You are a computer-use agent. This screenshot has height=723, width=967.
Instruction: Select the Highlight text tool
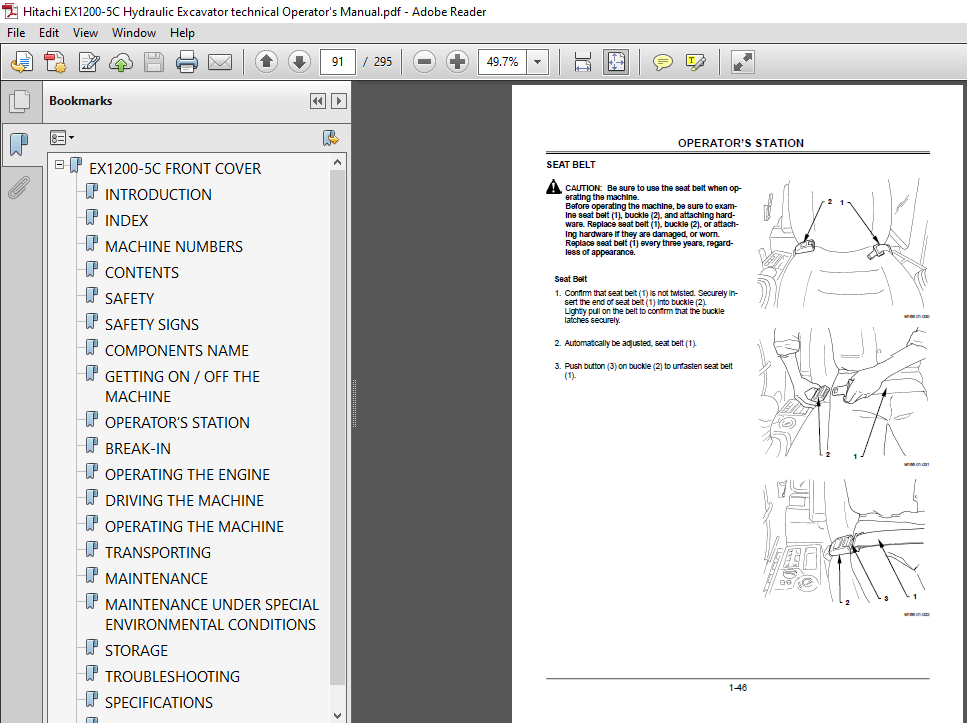[x=696, y=62]
